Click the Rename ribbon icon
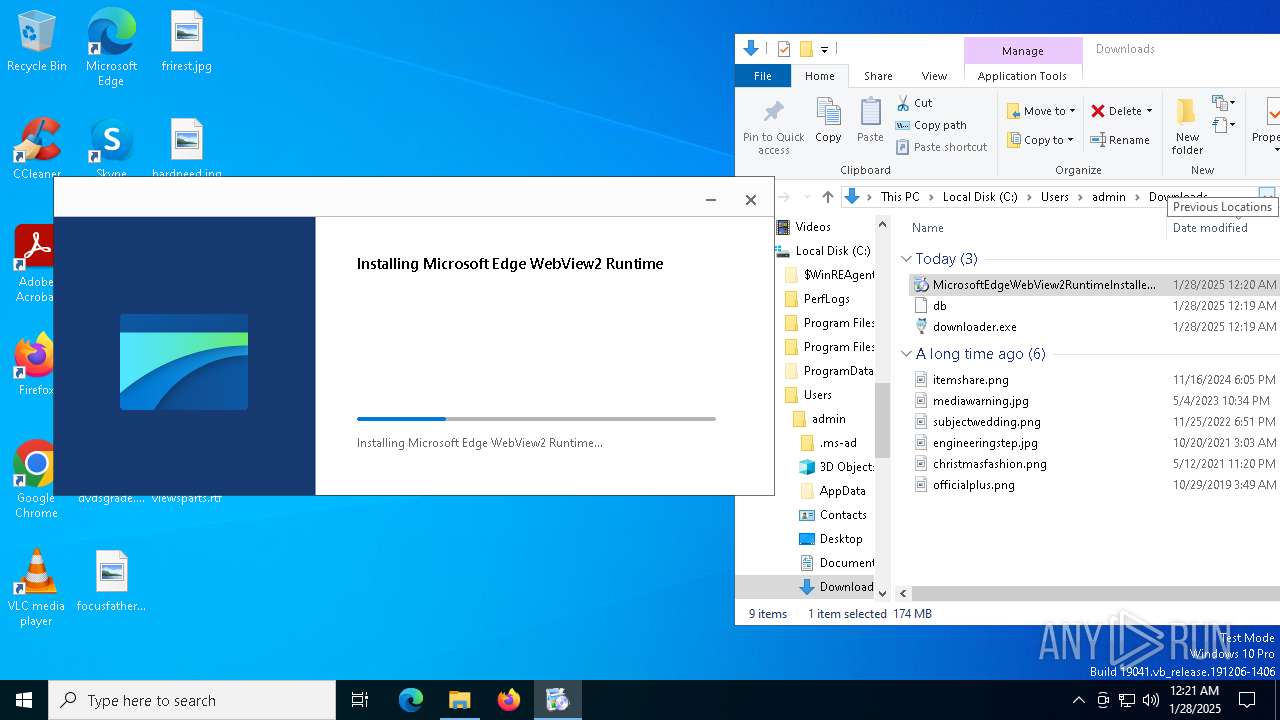The image size is (1280, 720). pos(1098,140)
